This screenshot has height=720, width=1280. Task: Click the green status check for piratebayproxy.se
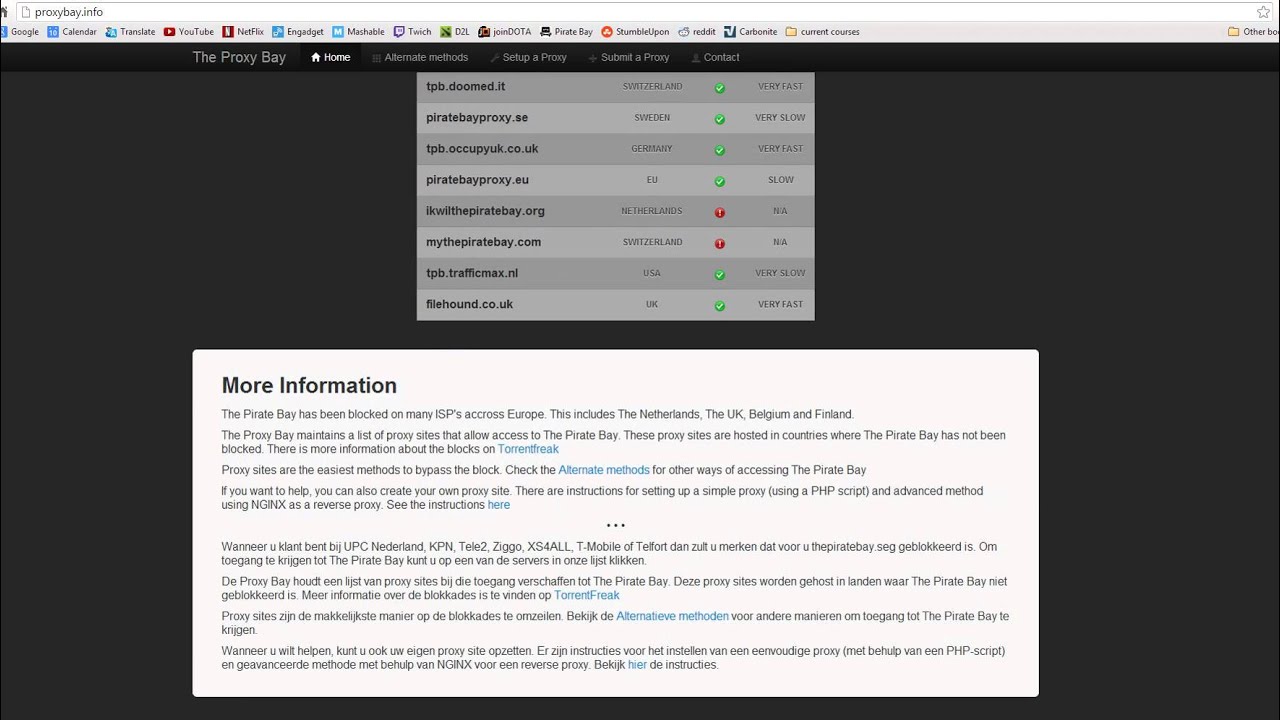click(719, 118)
